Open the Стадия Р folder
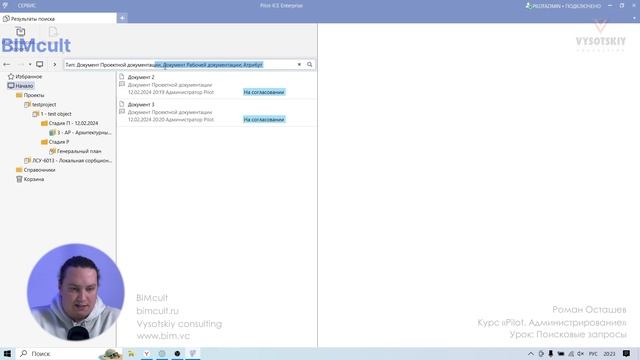This screenshot has width=640, height=360. [59, 142]
